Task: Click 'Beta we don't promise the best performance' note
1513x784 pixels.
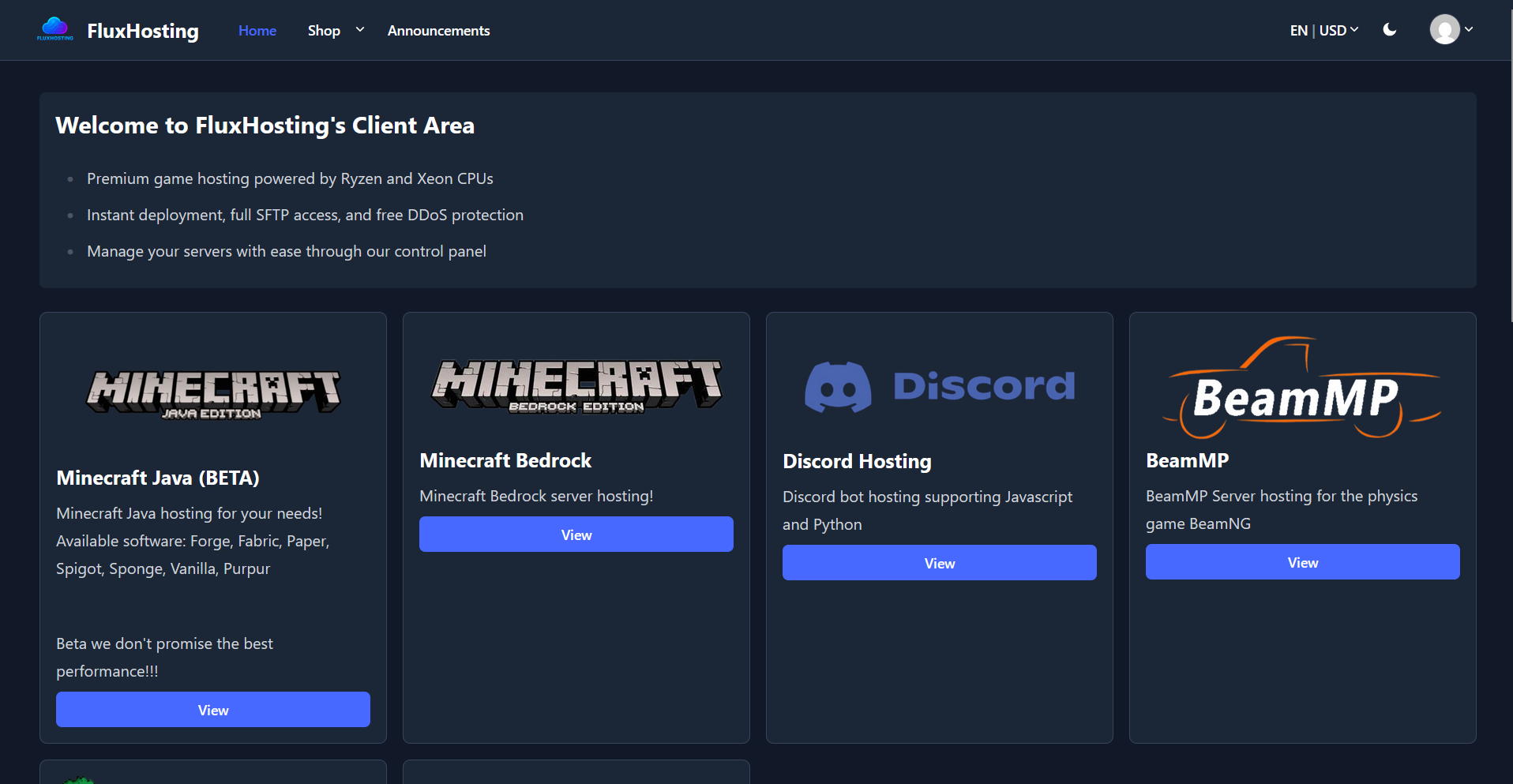Action: pos(164,657)
